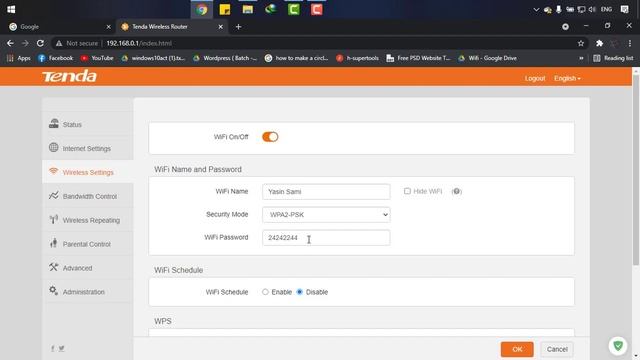Open Tenda Facebook link icon
640x360 pixels.
[53, 348]
